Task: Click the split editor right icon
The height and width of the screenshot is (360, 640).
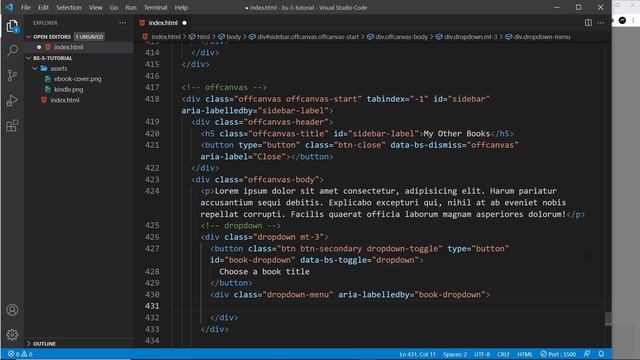Action: [x=588, y=23]
